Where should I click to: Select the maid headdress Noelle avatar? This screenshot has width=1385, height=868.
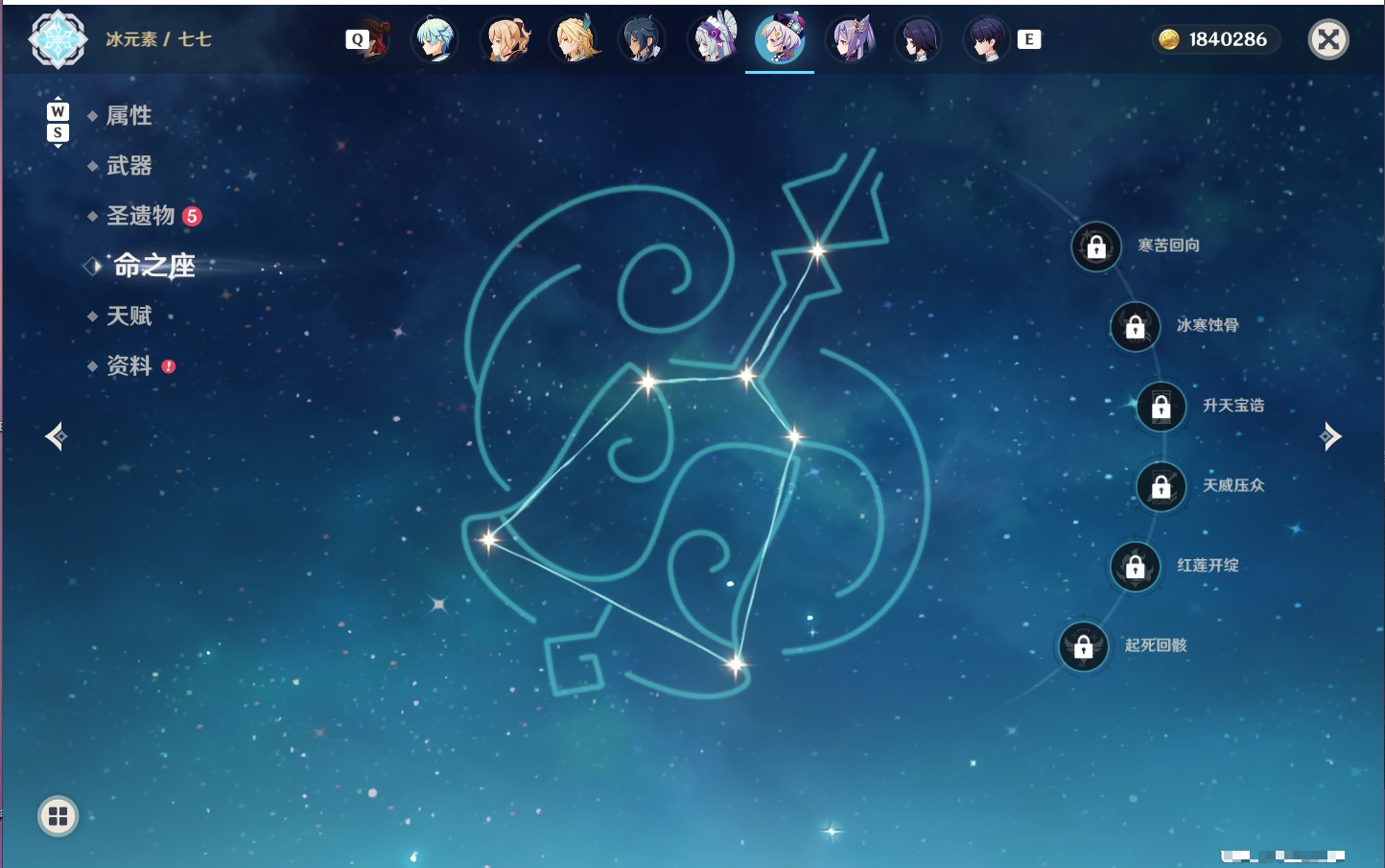pos(713,39)
